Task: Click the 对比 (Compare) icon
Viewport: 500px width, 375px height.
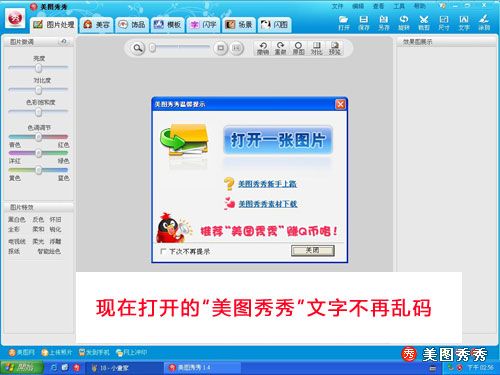Action: [316, 45]
